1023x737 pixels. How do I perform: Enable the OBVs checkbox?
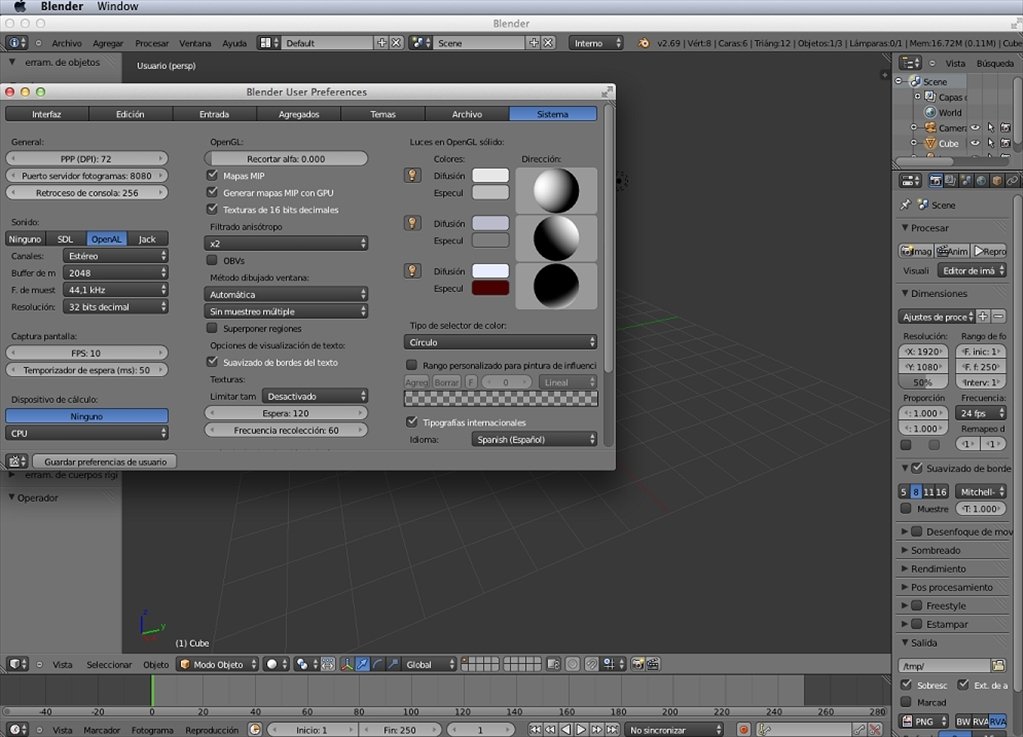click(x=212, y=260)
